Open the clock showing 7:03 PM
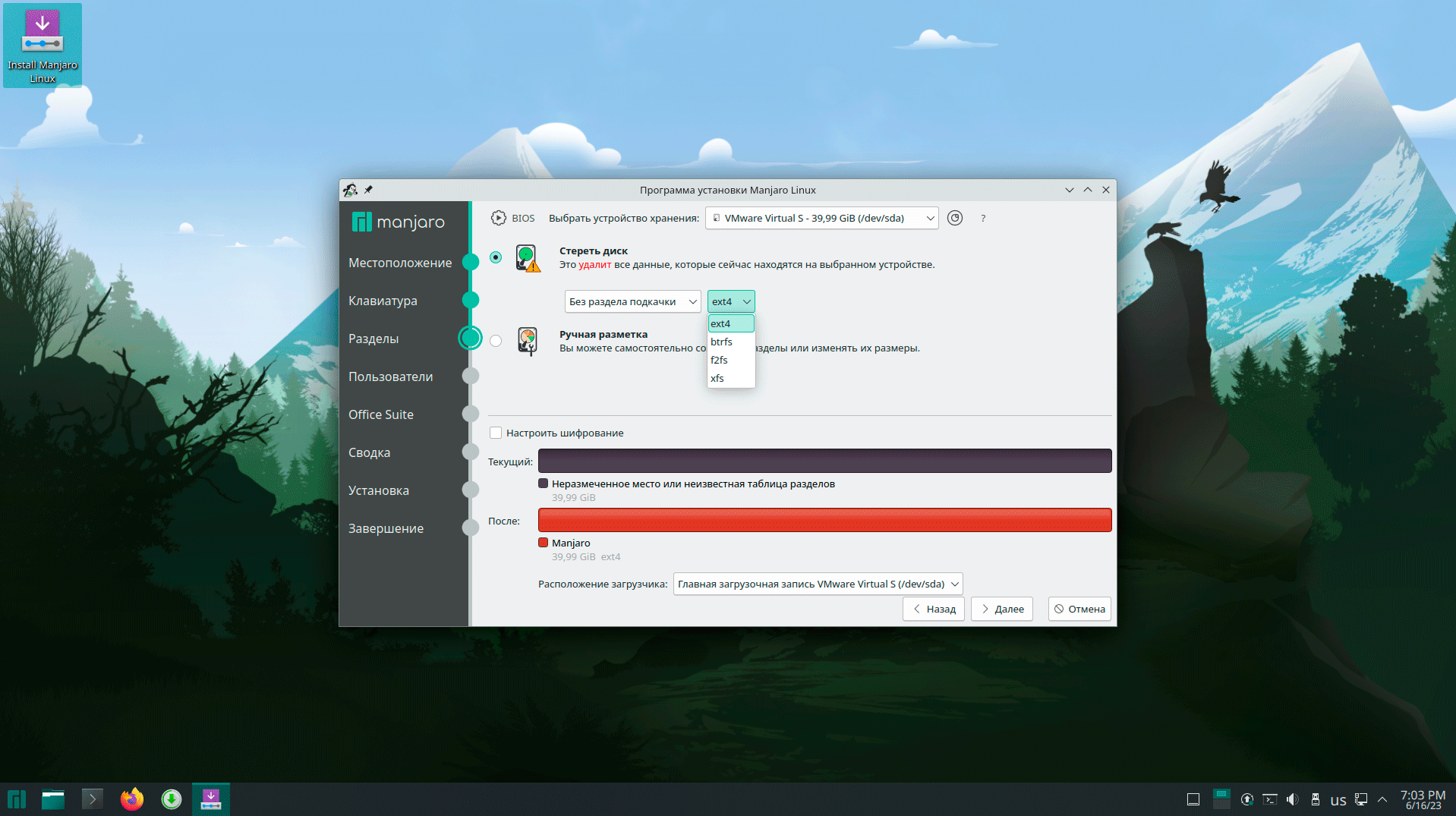Image resolution: width=1456 pixels, height=816 pixels. click(x=1423, y=799)
